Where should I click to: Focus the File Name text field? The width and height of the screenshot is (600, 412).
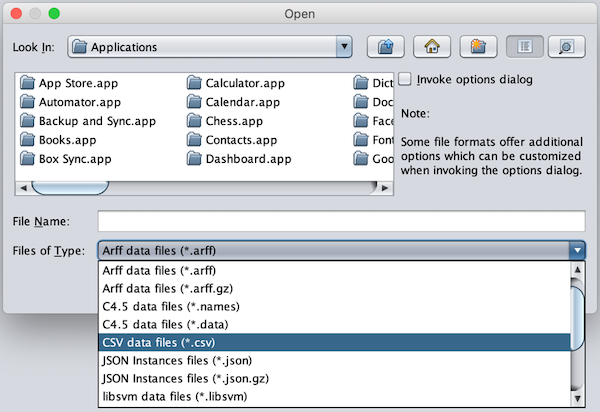coord(341,221)
